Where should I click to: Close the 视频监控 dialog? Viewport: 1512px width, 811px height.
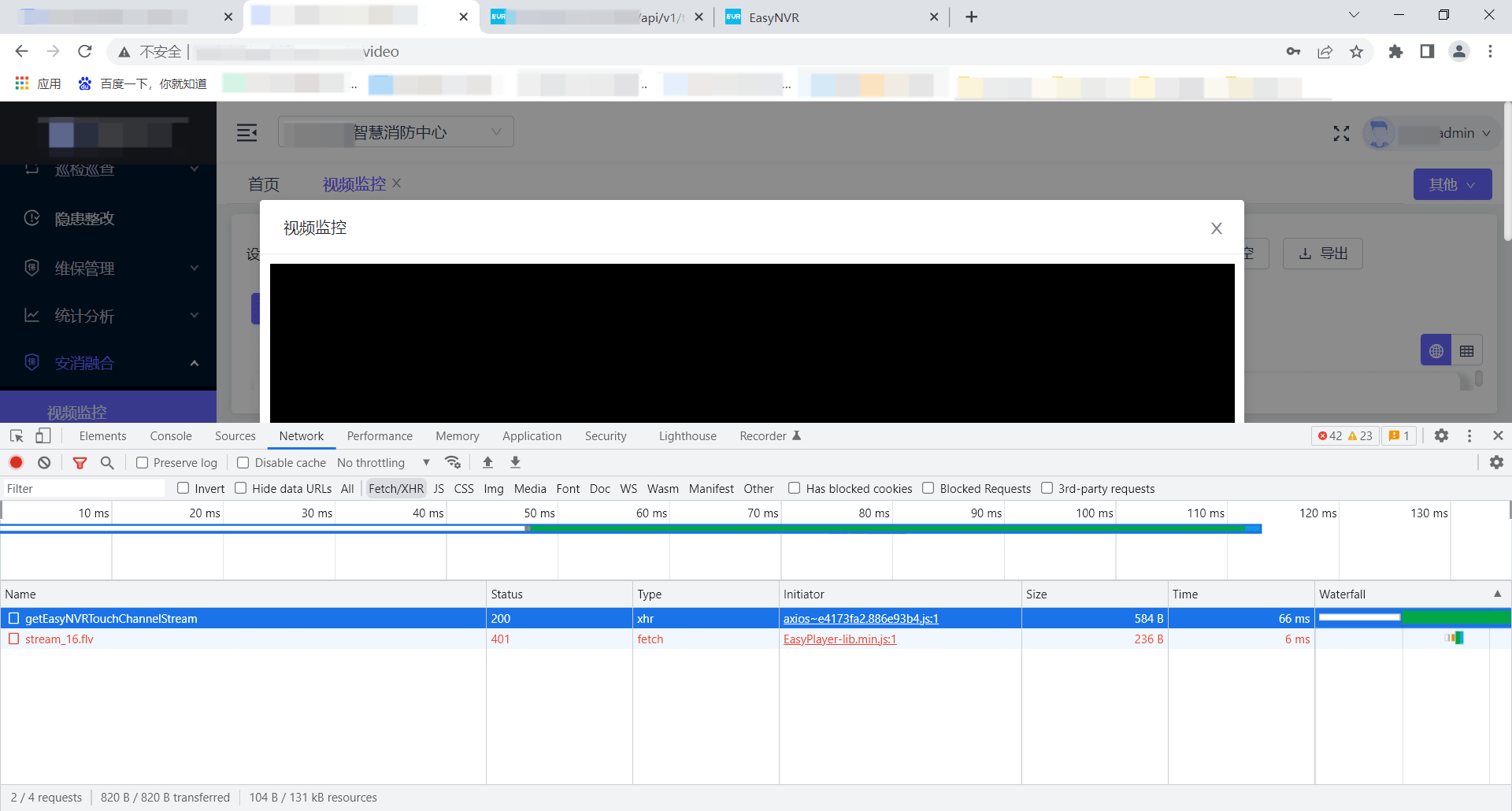pos(1217,228)
